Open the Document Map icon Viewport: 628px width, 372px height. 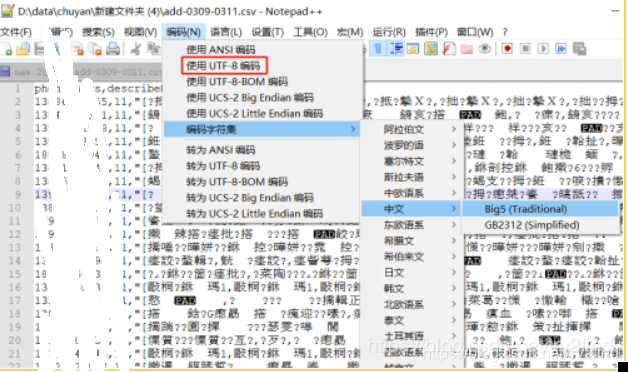pyautogui.click(x=431, y=49)
